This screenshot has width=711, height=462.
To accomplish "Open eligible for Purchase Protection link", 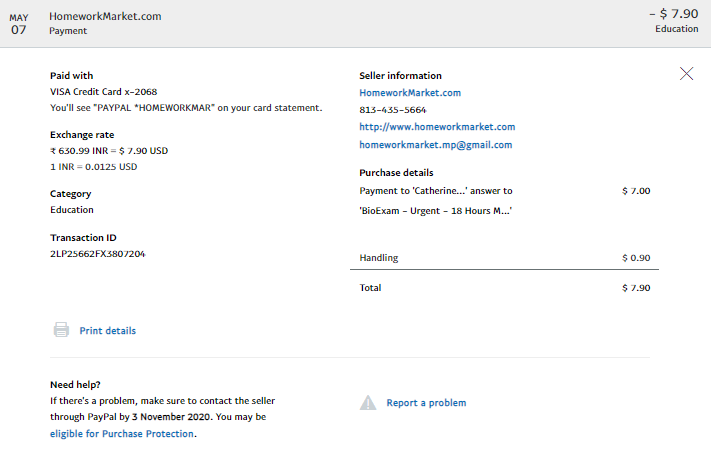I will pyautogui.click(x=122, y=433).
